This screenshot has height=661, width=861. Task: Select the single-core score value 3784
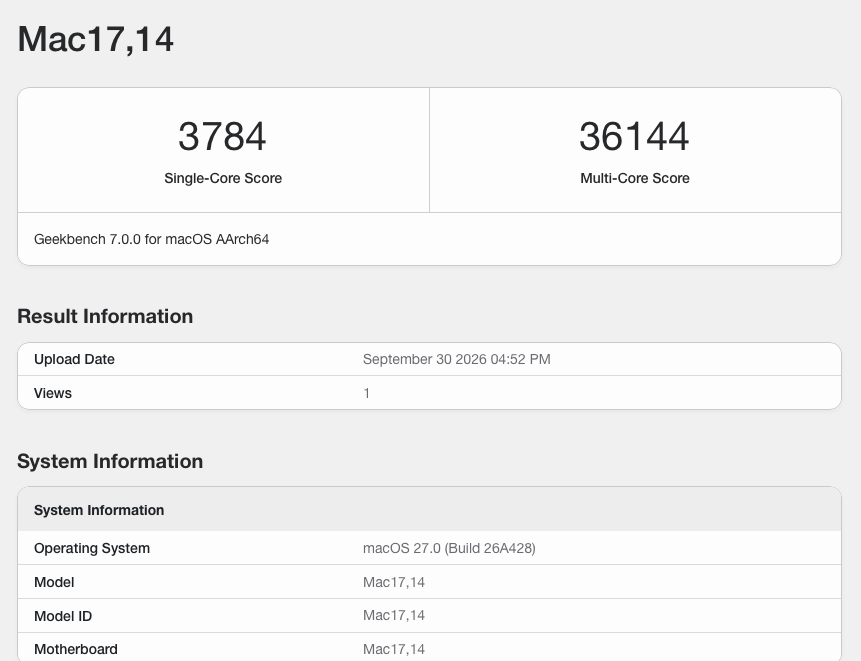pos(222,136)
